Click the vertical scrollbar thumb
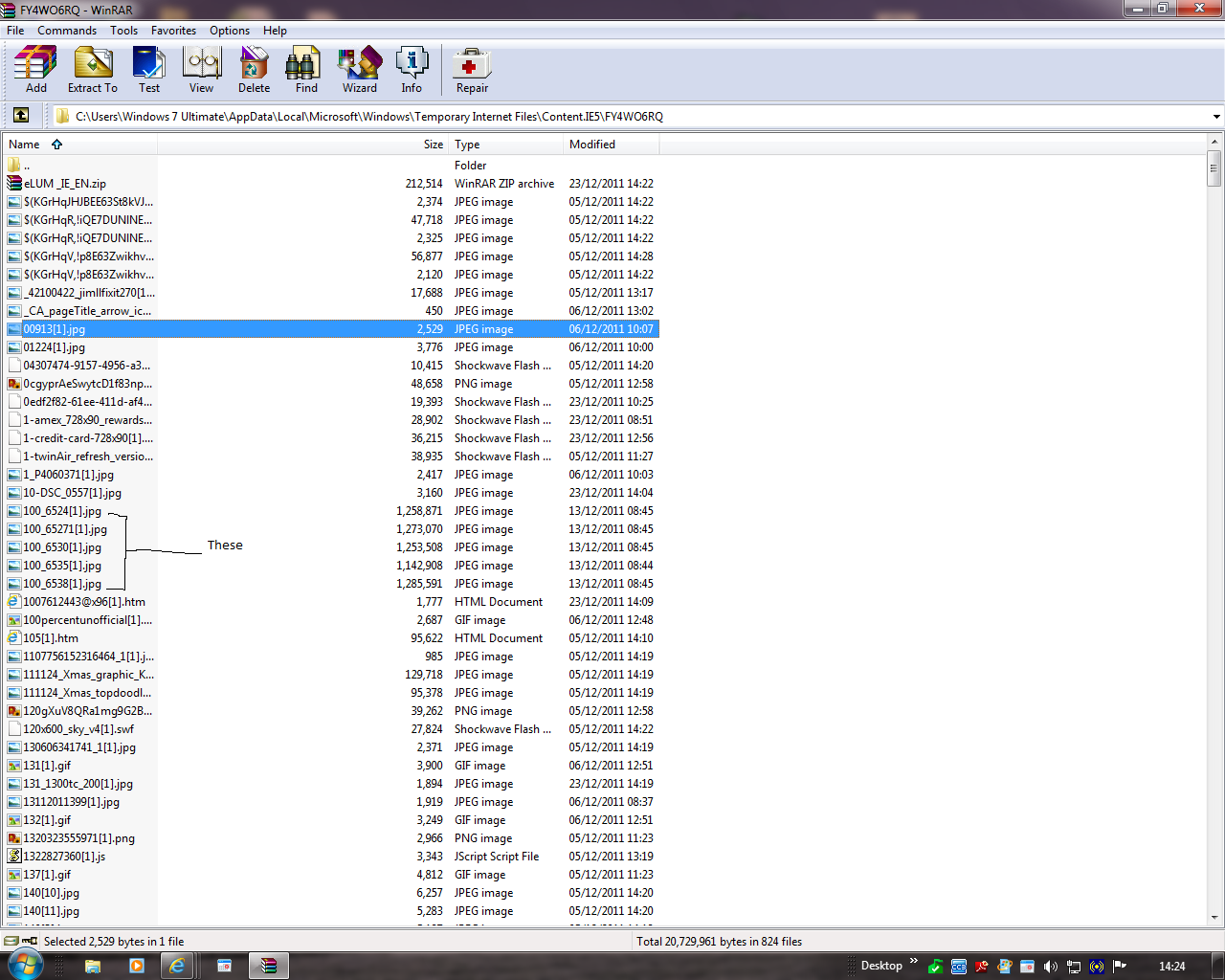Viewport: 1225px width, 980px height. click(x=1214, y=167)
